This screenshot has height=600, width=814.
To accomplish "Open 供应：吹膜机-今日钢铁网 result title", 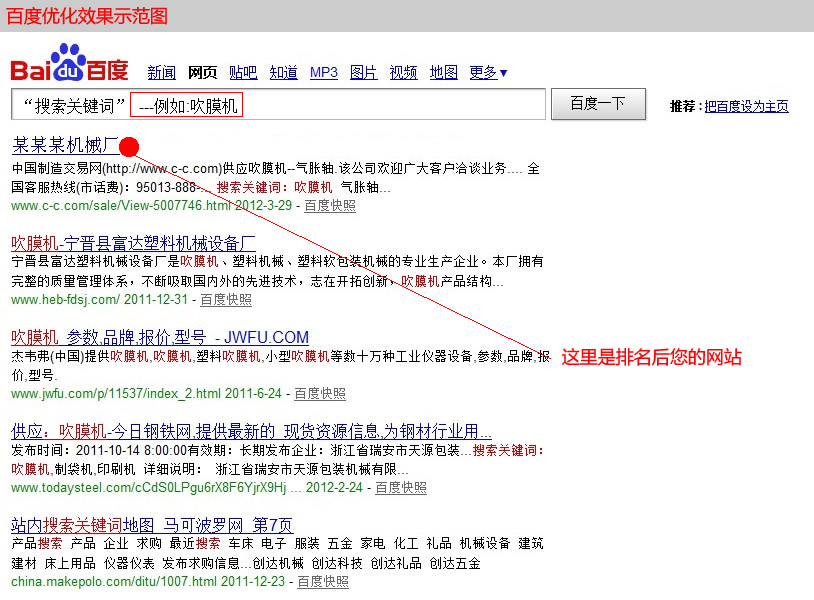I will point(251,431).
